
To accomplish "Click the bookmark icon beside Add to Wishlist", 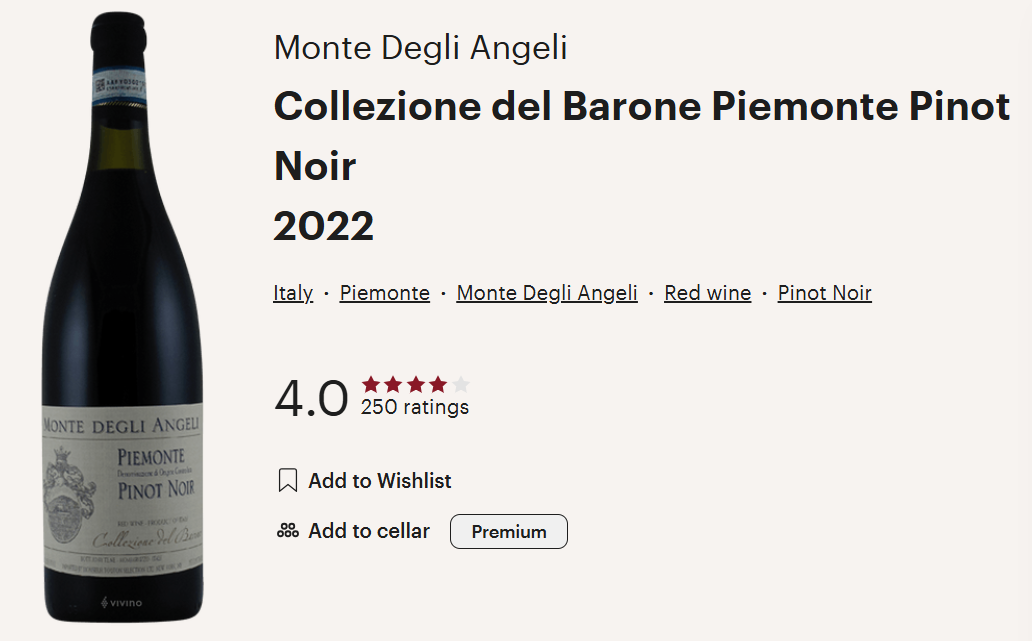I will tap(288, 481).
